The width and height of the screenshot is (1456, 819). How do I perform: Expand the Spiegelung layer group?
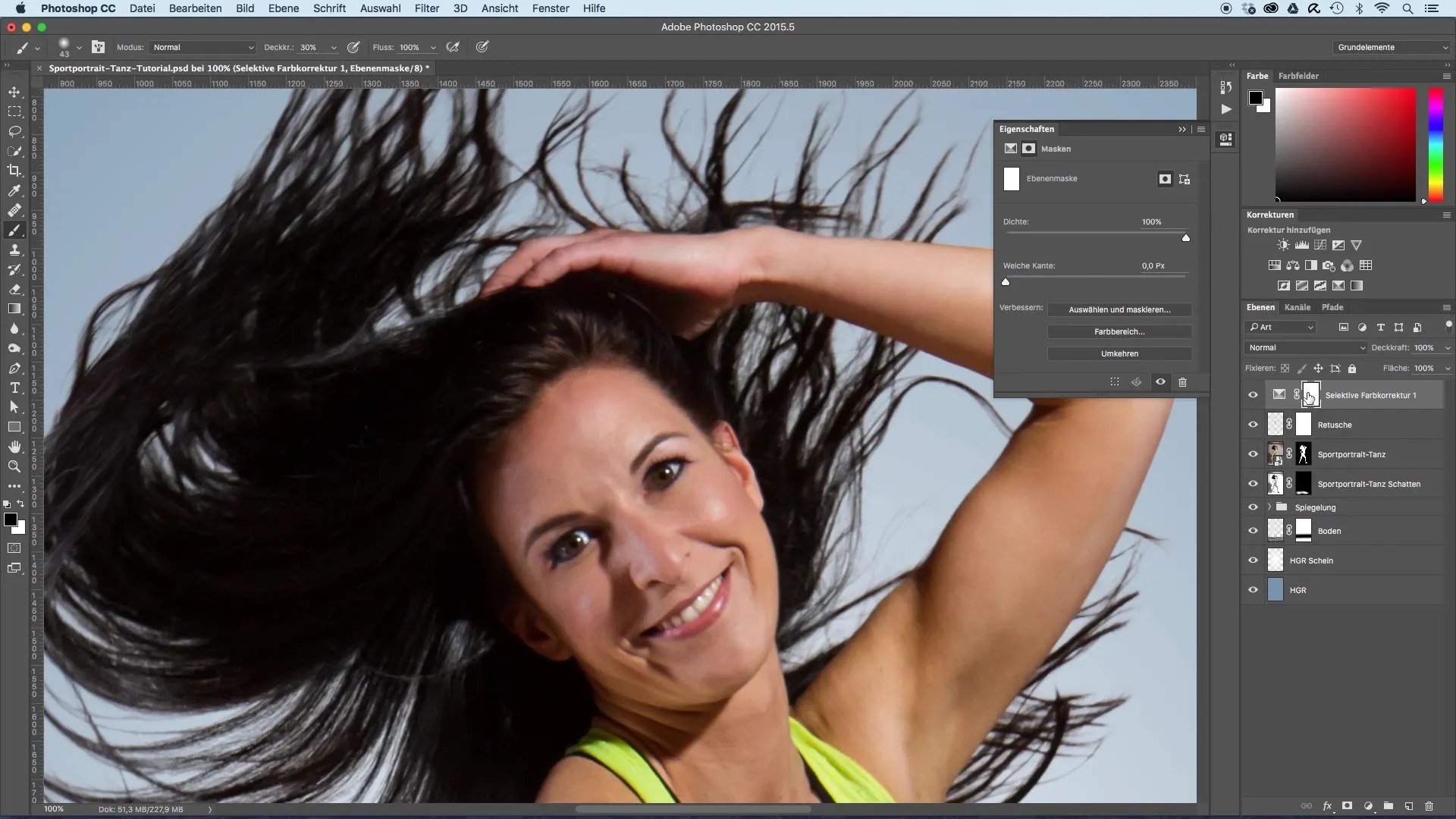click(x=1269, y=507)
